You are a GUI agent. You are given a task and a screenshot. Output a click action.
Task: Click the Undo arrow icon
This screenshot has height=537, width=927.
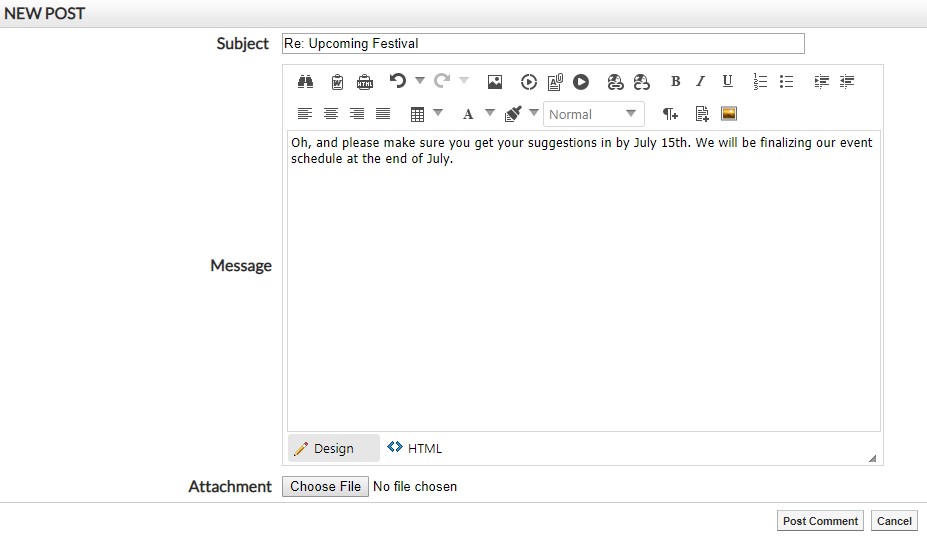[x=397, y=81]
